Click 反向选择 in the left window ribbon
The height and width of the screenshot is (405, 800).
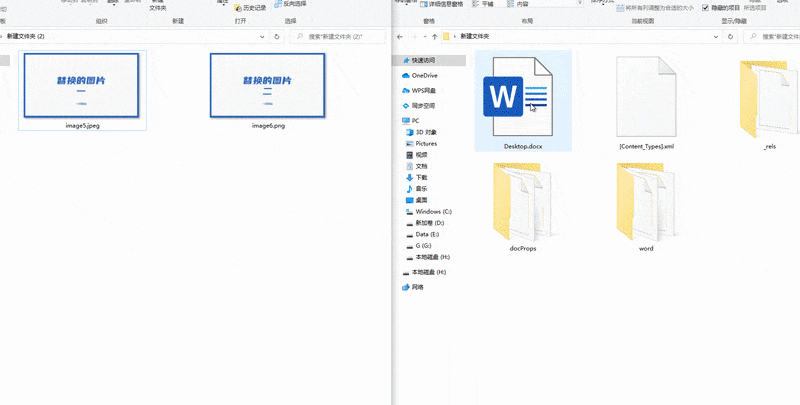290,4
